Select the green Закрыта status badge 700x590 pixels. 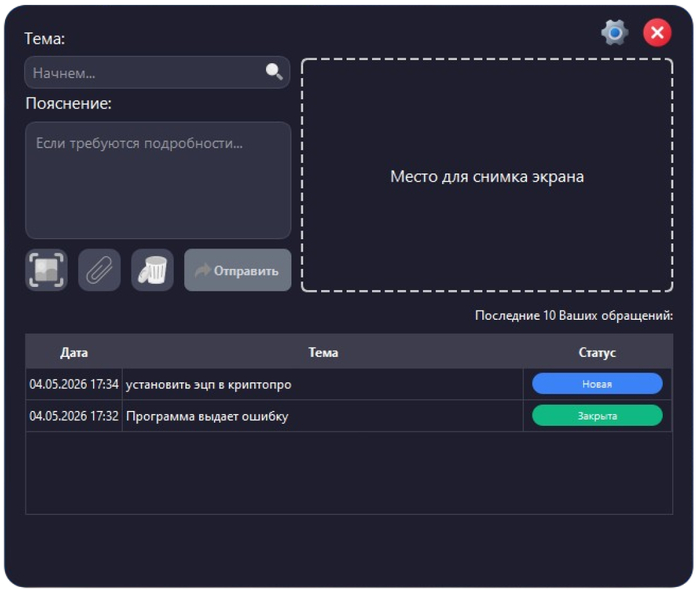click(x=597, y=415)
